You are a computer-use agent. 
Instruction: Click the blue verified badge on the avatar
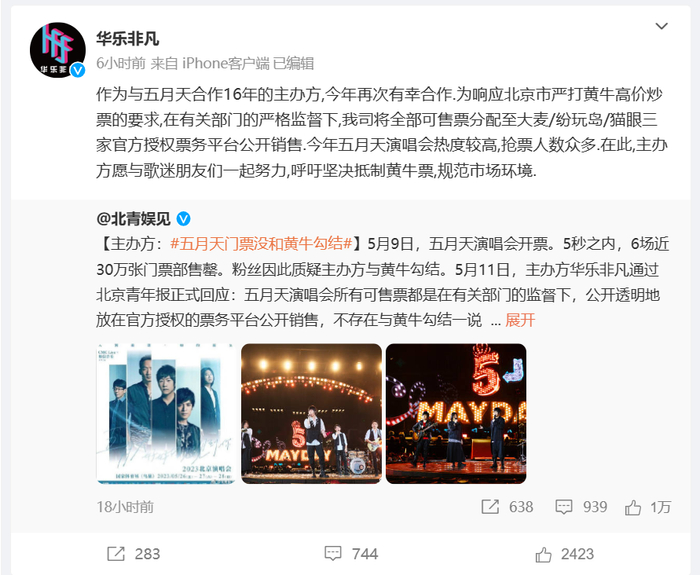78,70
